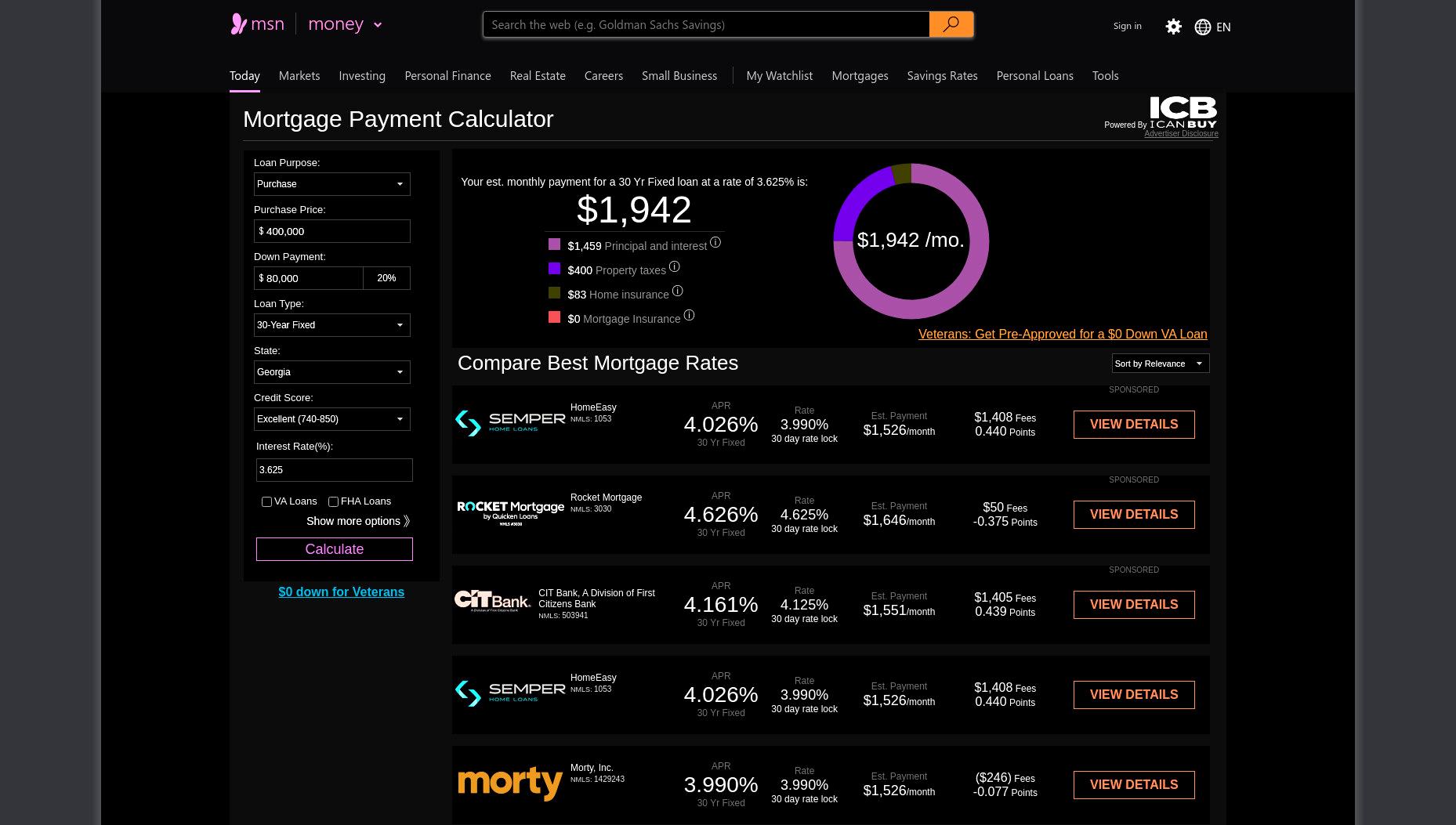The image size is (1456, 825).
Task: Open the Credit Score dropdown
Action: (x=332, y=419)
